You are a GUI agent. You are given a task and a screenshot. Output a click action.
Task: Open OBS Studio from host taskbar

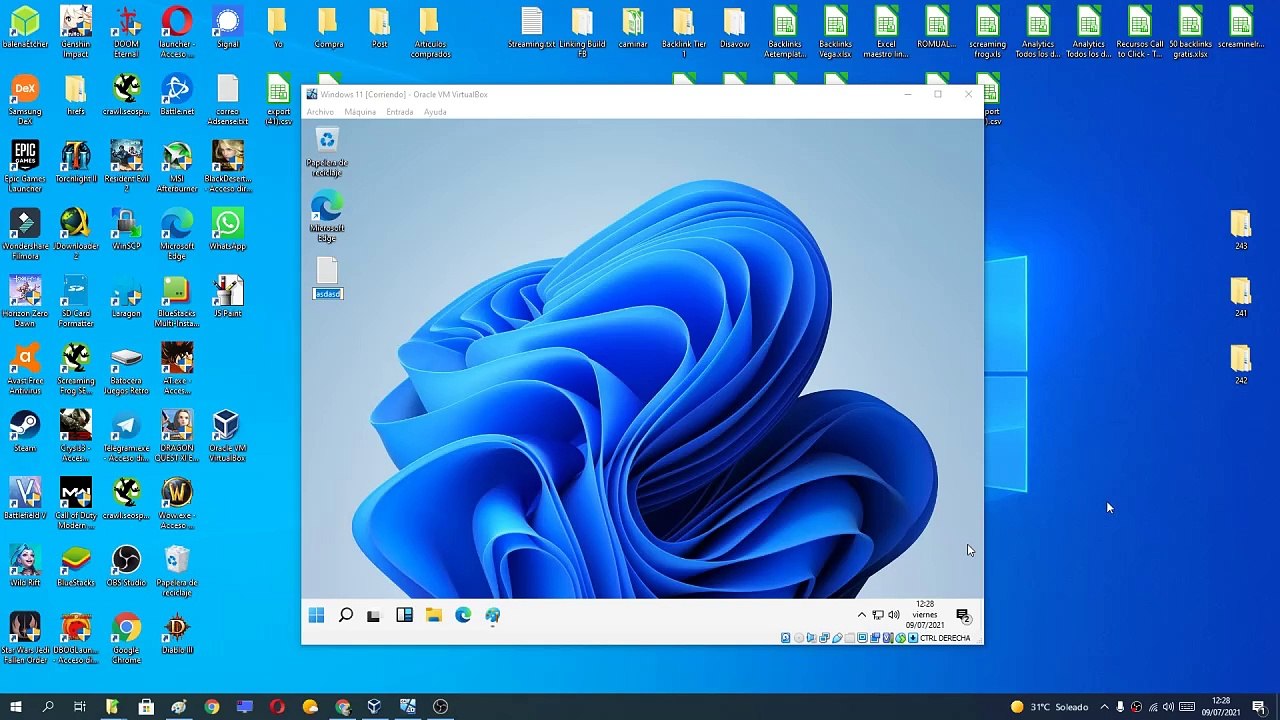click(440, 707)
